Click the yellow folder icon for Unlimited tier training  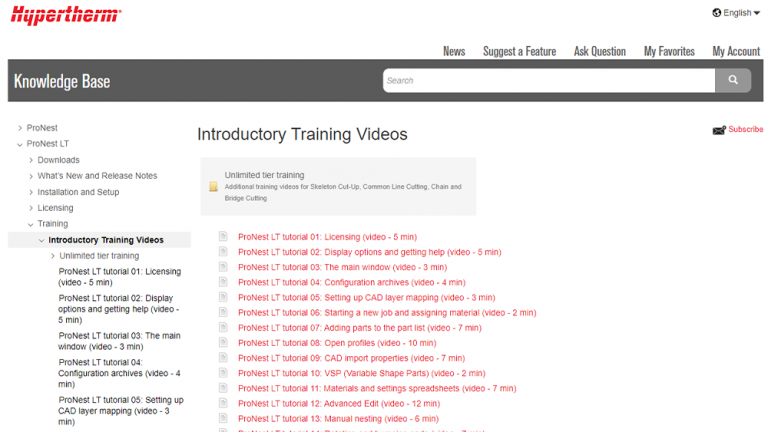(x=213, y=187)
